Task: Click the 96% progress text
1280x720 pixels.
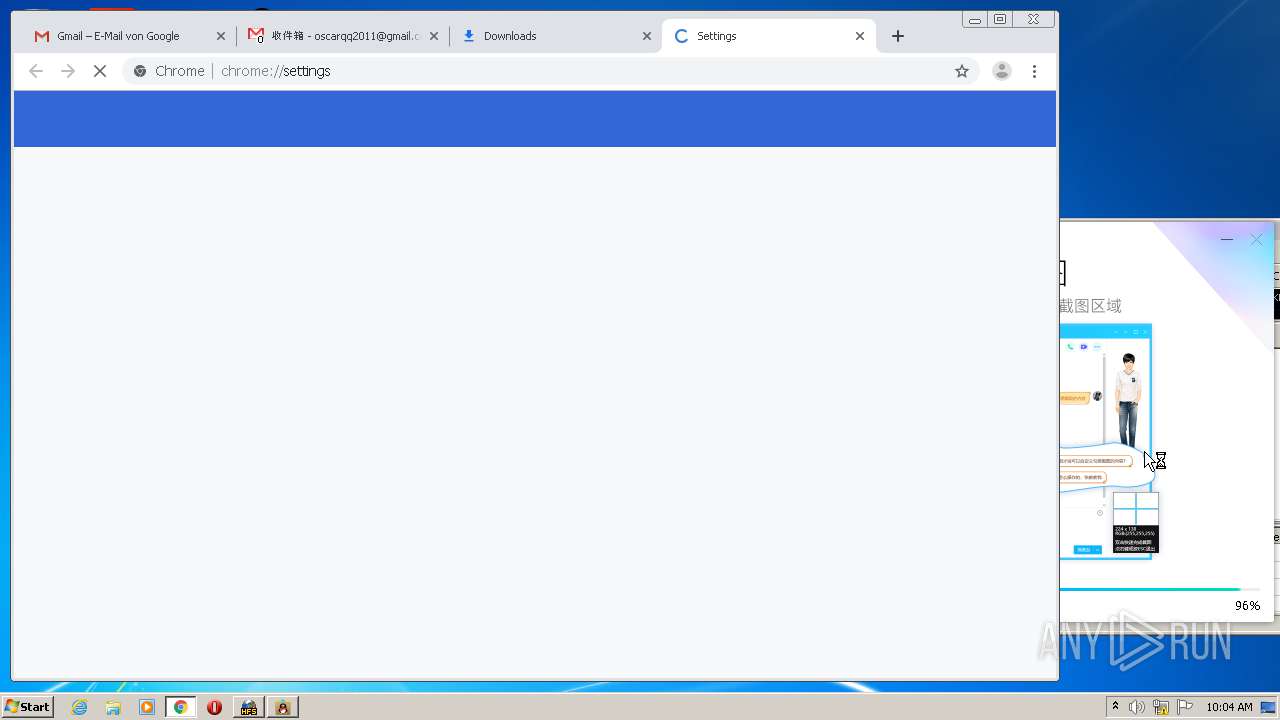Action: (x=1247, y=606)
